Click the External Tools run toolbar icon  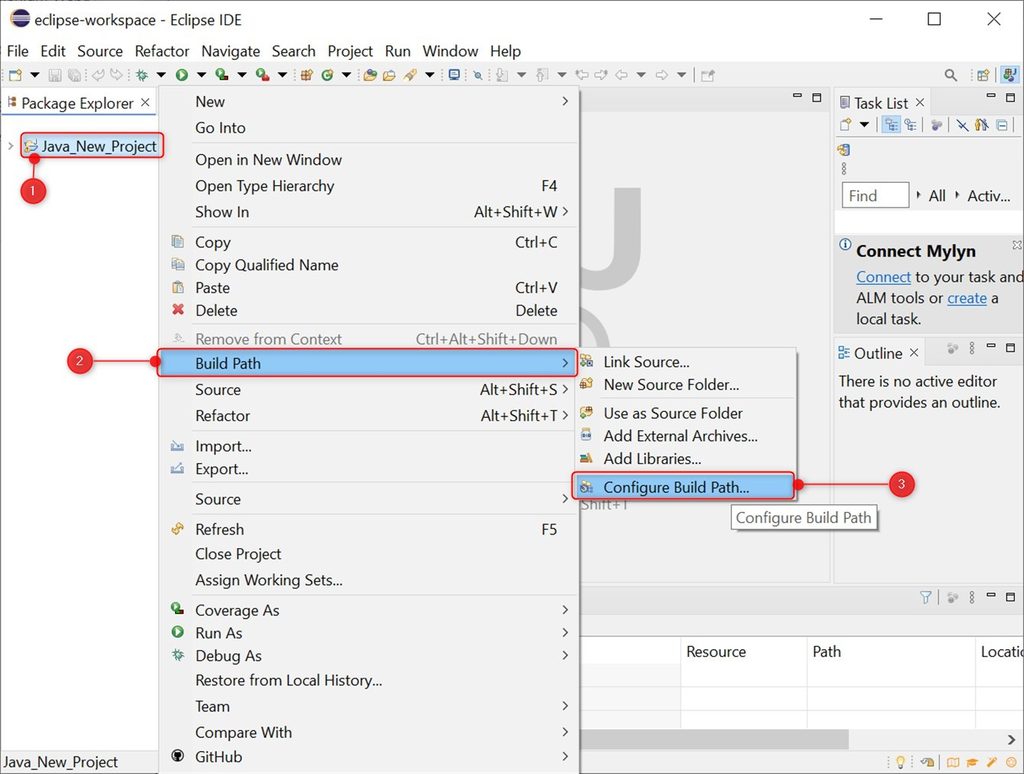(x=263, y=75)
